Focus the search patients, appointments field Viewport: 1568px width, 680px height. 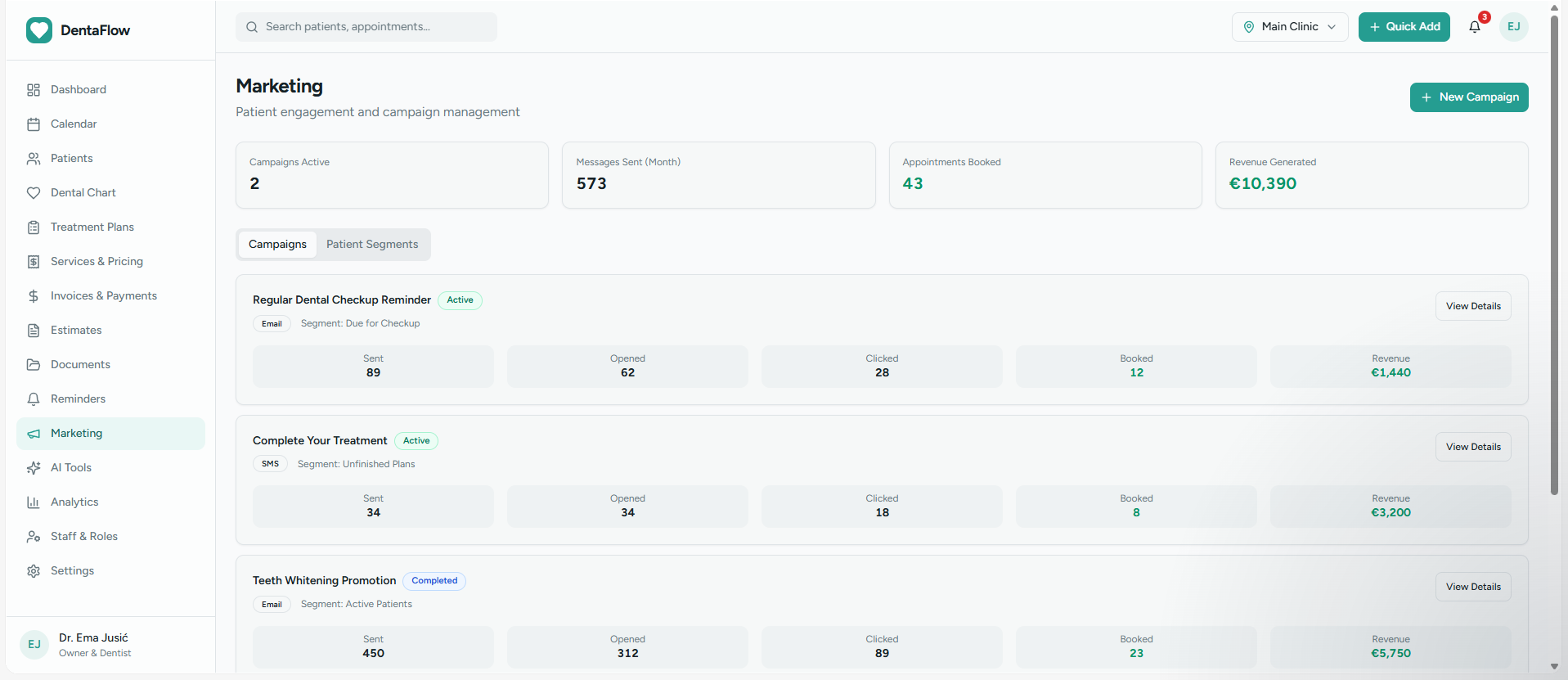click(x=366, y=27)
